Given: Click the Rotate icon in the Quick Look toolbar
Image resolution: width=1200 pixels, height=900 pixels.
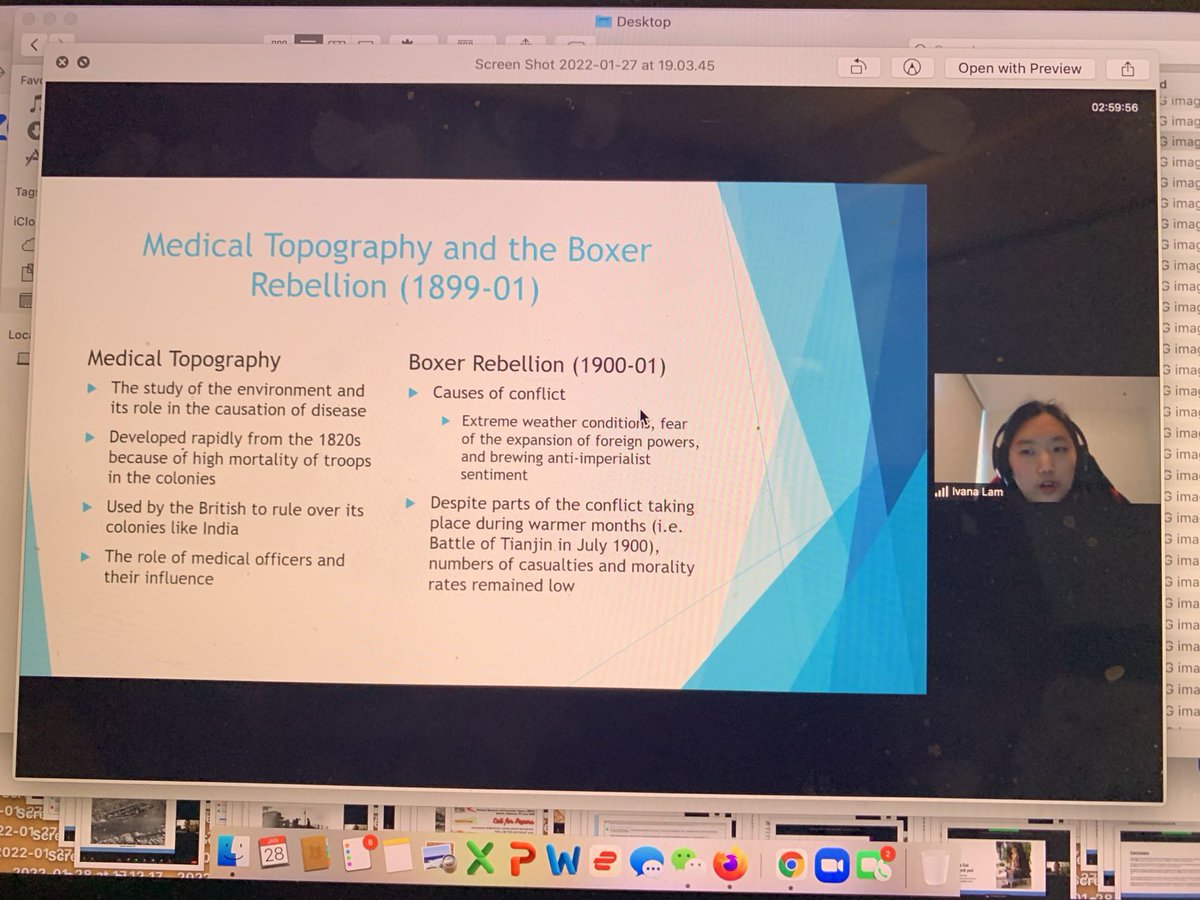Looking at the screenshot, I should coord(858,68).
